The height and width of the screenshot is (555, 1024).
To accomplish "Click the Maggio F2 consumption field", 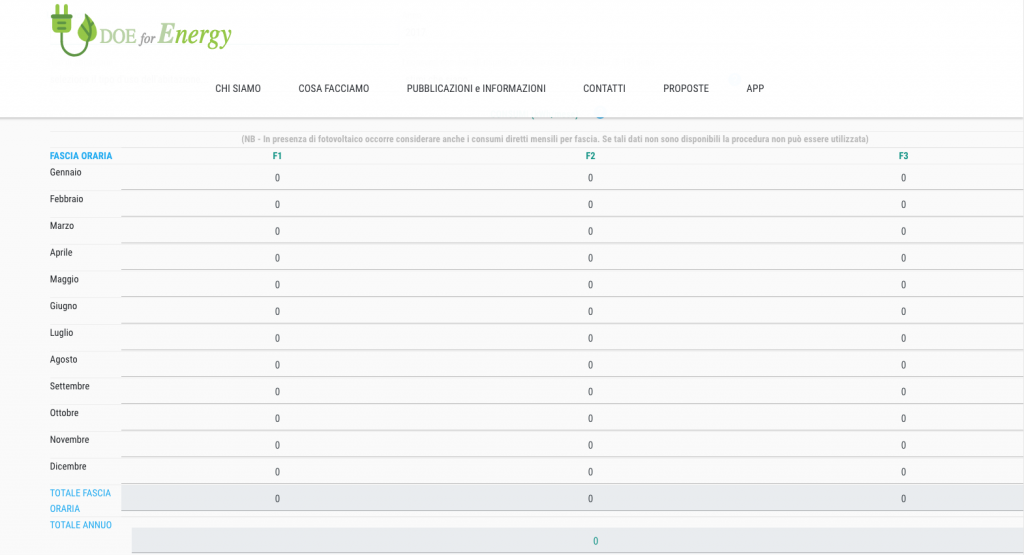I will tap(590, 285).
